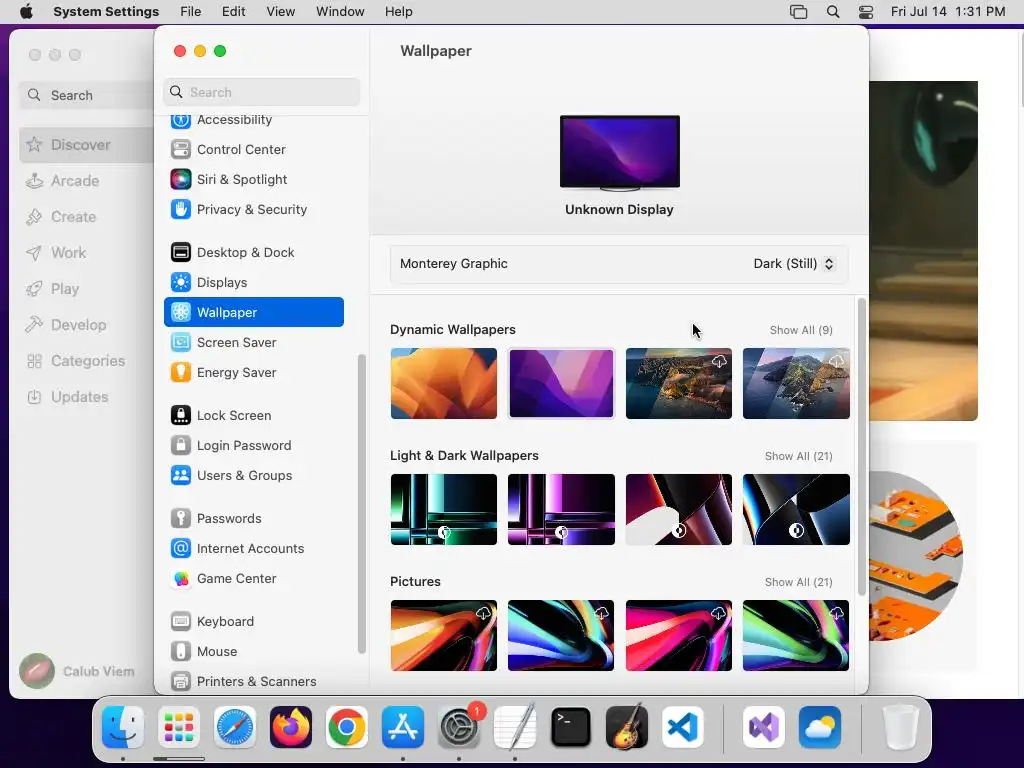This screenshot has height=768, width=1024.
Task: Select the Wallpaper sidebar item
Action: 253,313
